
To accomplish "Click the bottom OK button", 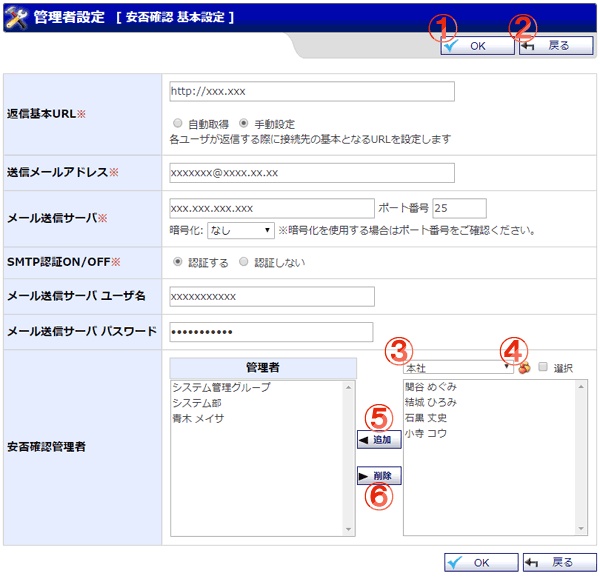I will (481, 563).
